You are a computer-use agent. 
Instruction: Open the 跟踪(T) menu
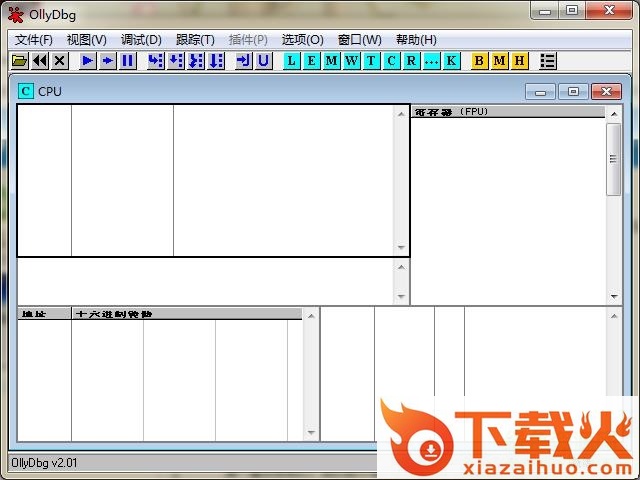pyautogui.click(x=195, y=40)
